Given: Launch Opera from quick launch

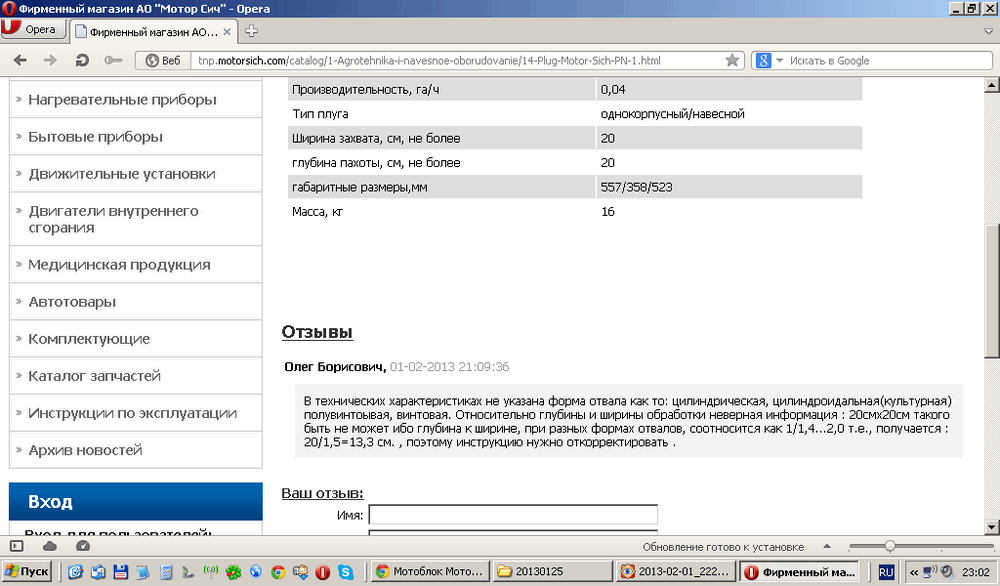Looking at the screenshot, I should (x=323, y=571).
